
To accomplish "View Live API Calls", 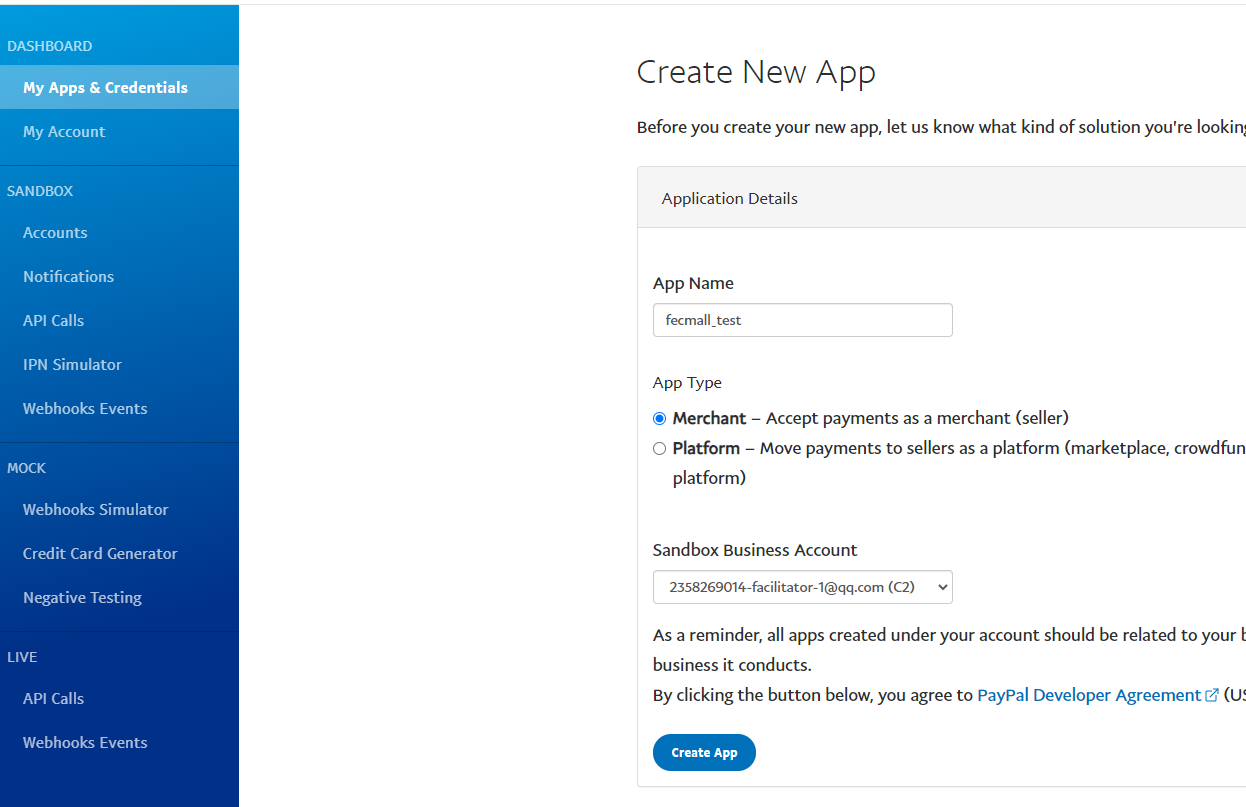I will coord(53,699).
